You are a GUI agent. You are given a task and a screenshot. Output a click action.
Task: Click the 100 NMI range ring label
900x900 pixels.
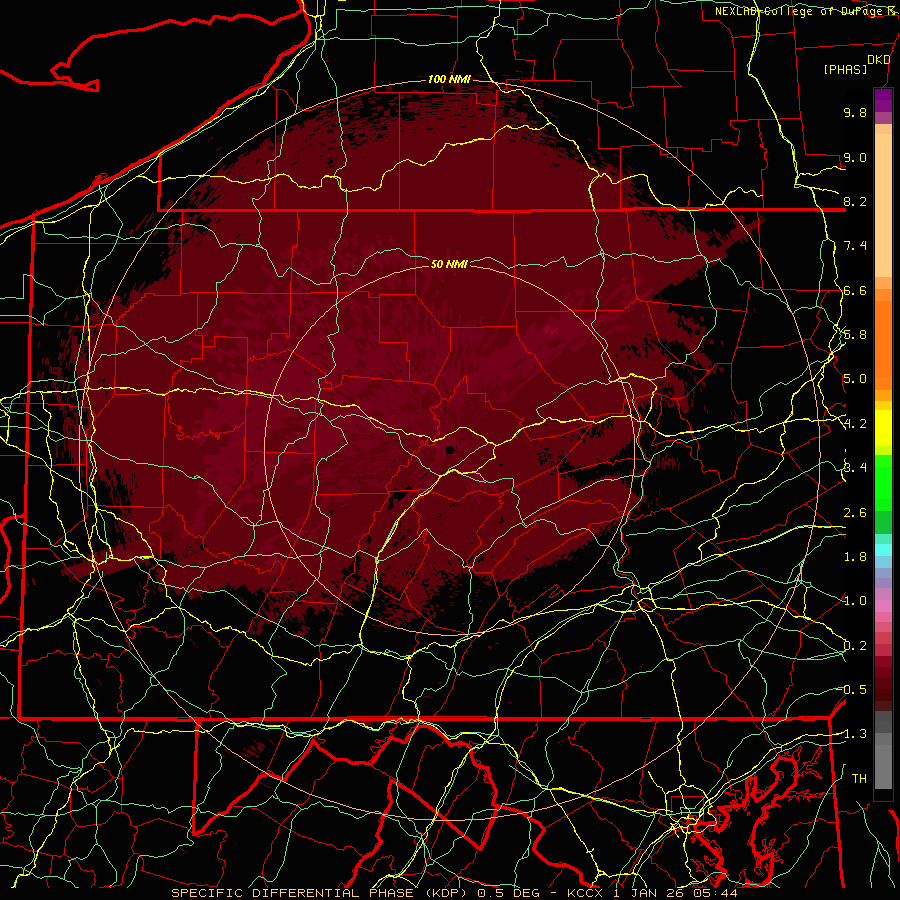click(x=449, y=79)
